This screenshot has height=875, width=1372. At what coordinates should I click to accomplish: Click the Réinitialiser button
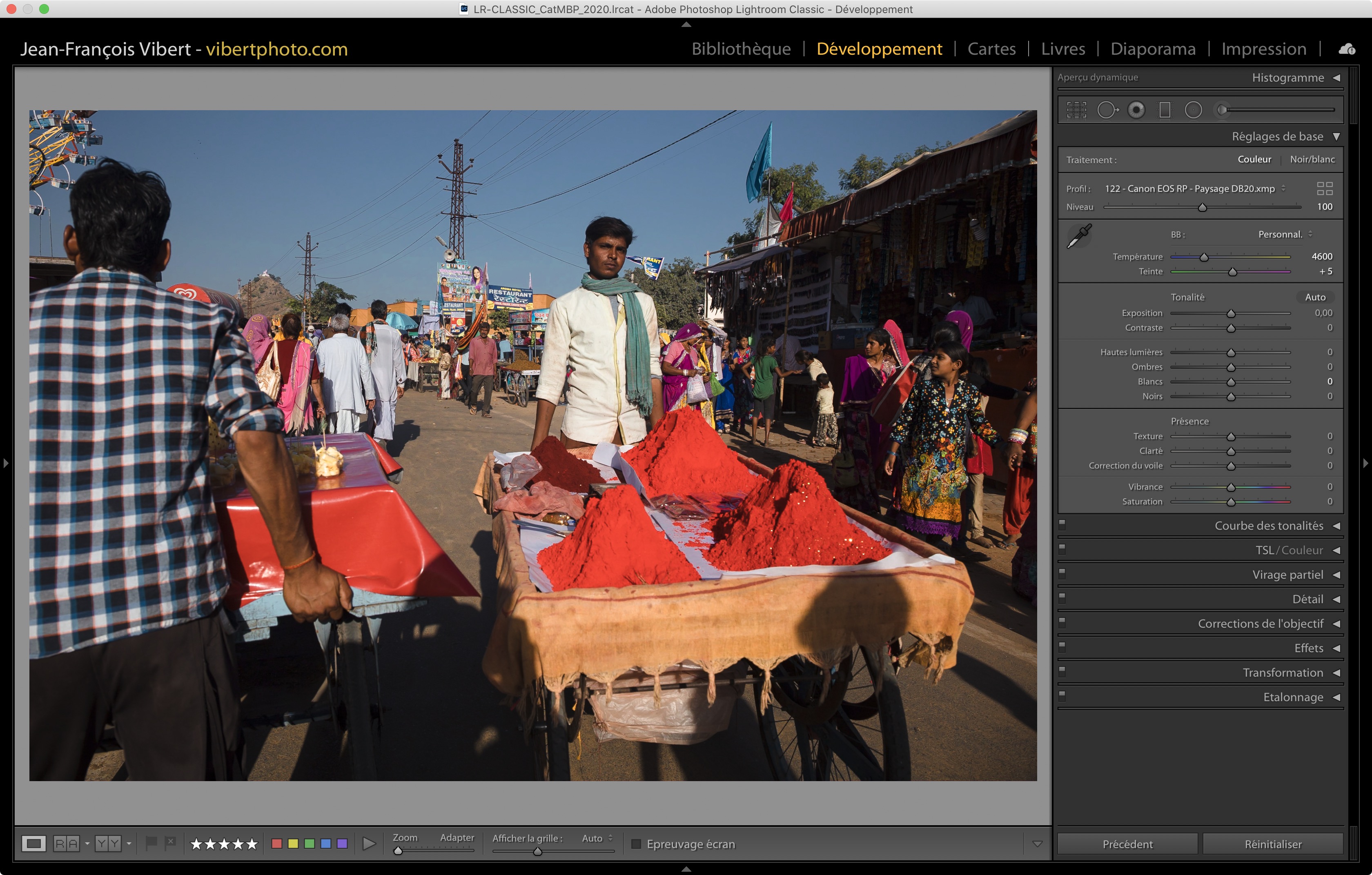1272,844
